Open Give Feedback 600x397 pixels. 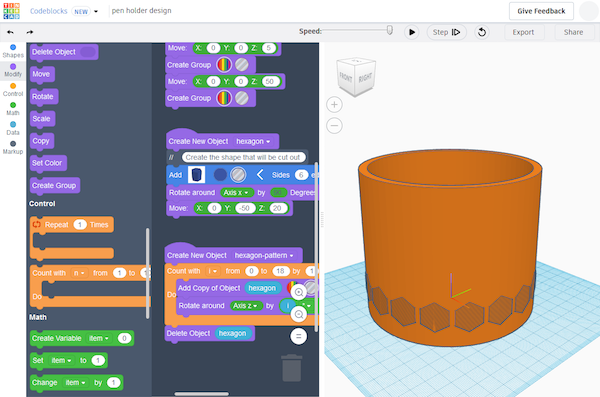[541, 11]
